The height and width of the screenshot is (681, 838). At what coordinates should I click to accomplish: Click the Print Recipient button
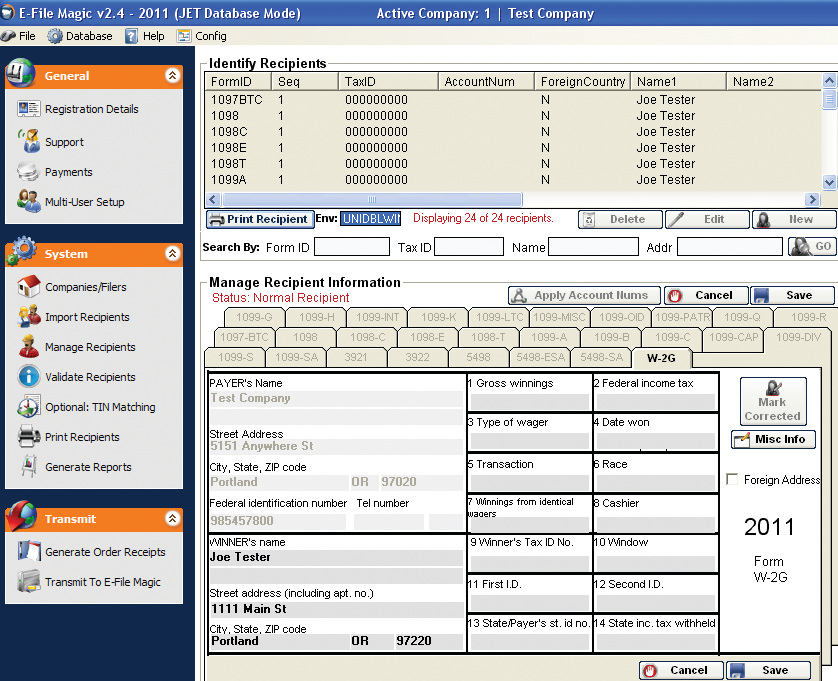click(x=258, y=219)
